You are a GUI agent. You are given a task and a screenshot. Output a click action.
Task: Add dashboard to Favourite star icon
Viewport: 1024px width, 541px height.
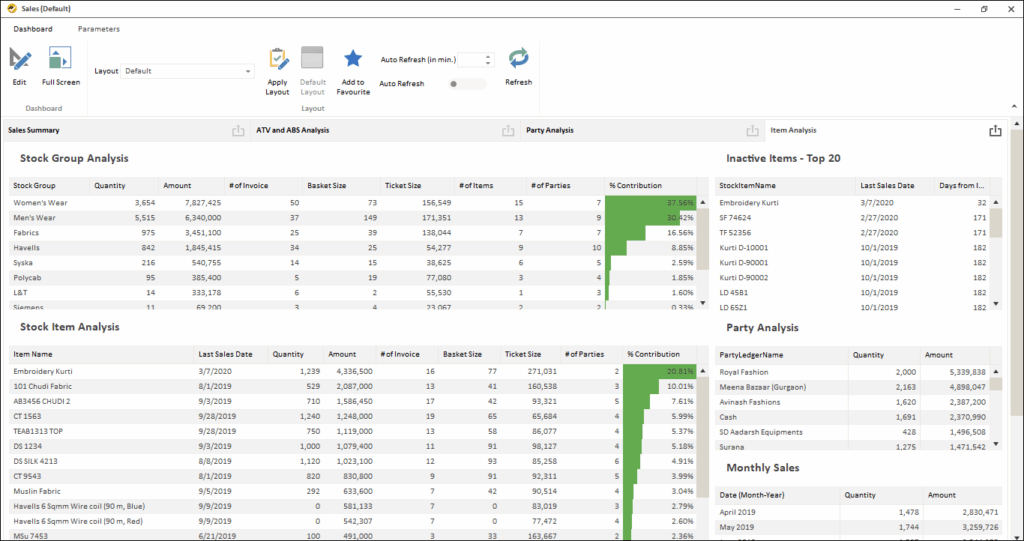pyautogui.click(x=353, y=59)
